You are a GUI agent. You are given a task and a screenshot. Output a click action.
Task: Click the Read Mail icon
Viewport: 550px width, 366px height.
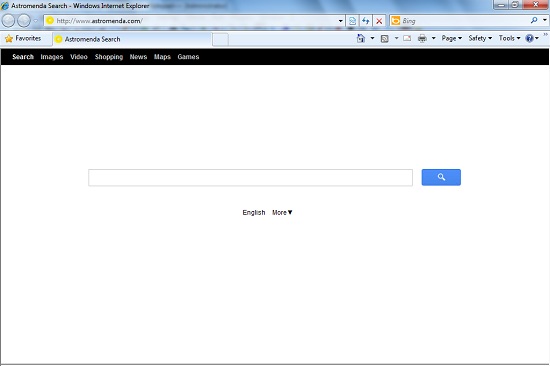pos(407,38)
